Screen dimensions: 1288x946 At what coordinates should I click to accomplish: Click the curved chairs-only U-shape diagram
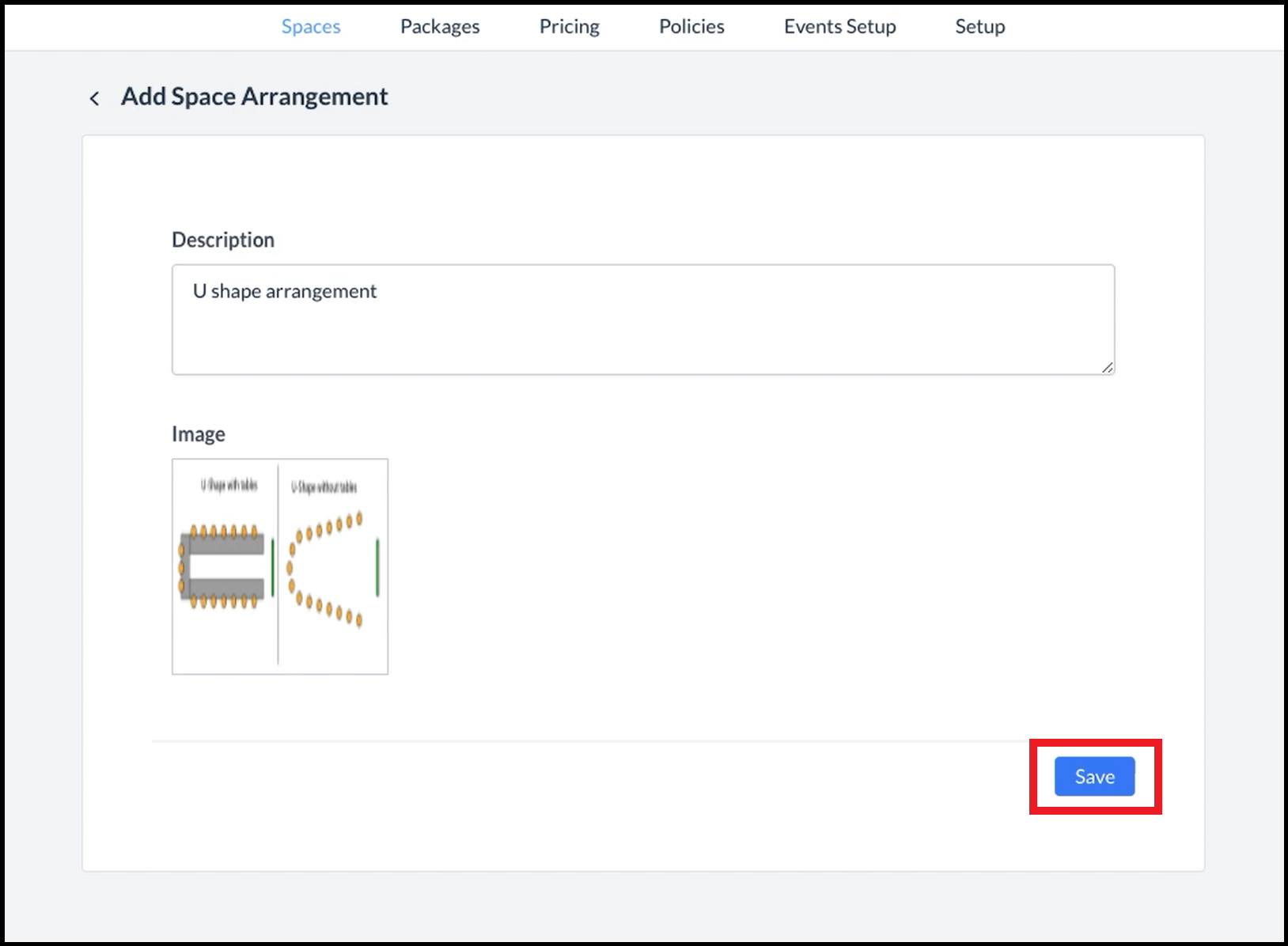click(325, 569)
